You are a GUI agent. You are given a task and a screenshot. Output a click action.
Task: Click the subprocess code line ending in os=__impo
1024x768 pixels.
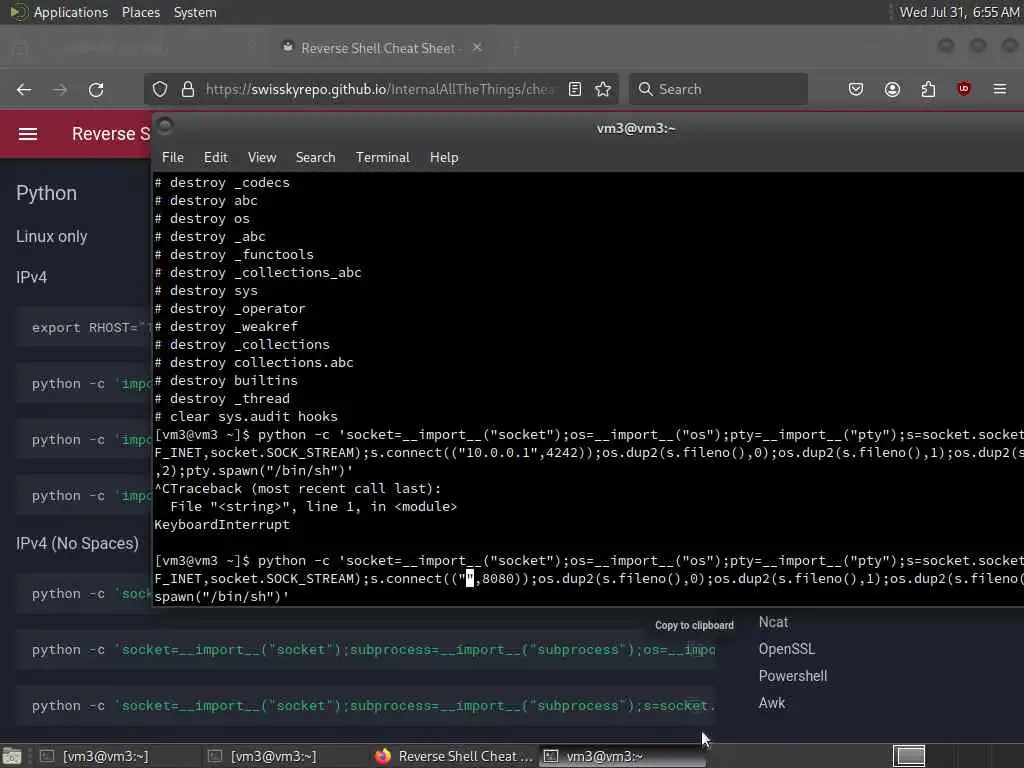pos(366,650)
